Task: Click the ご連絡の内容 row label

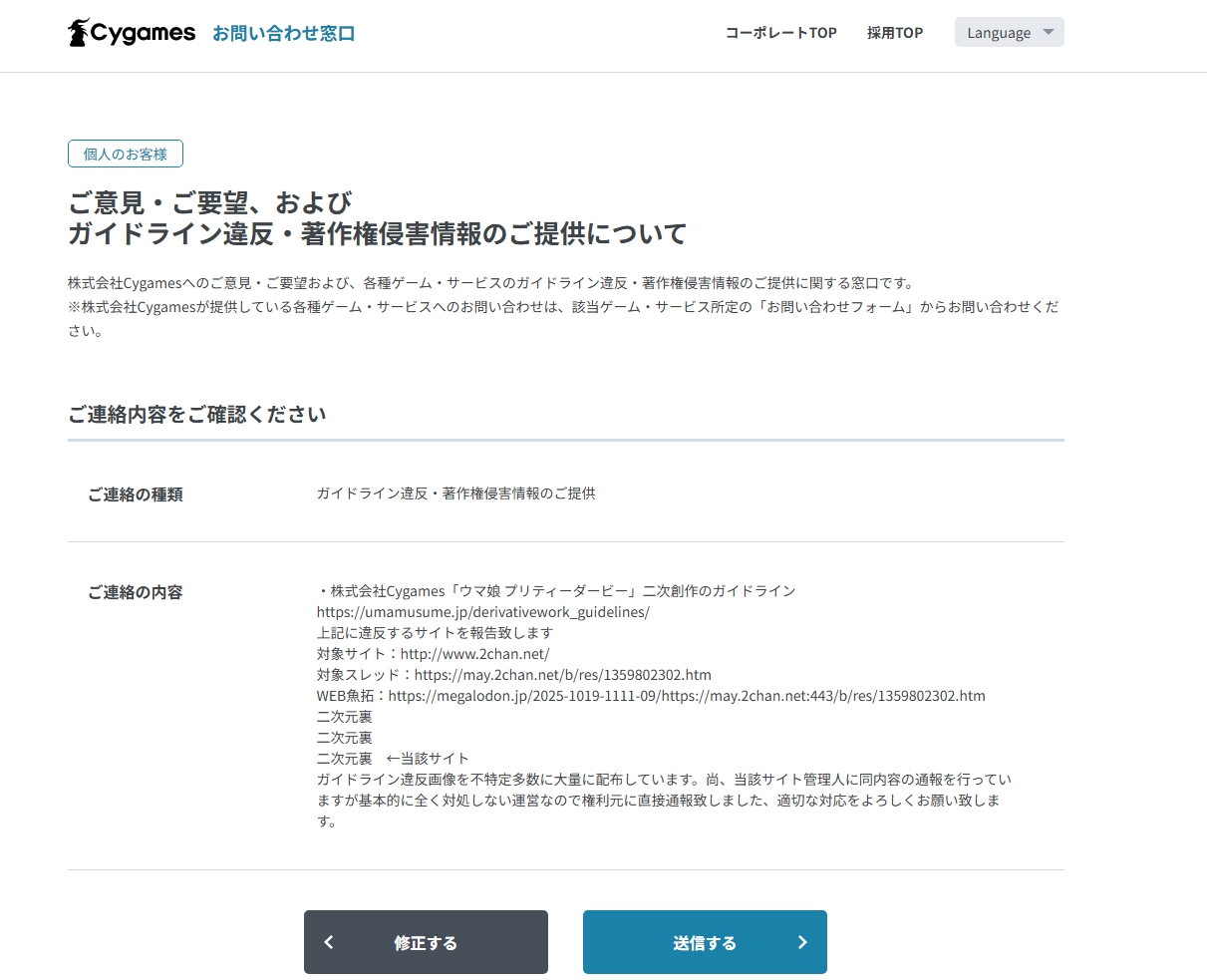Action: click(x=136, y=592)
